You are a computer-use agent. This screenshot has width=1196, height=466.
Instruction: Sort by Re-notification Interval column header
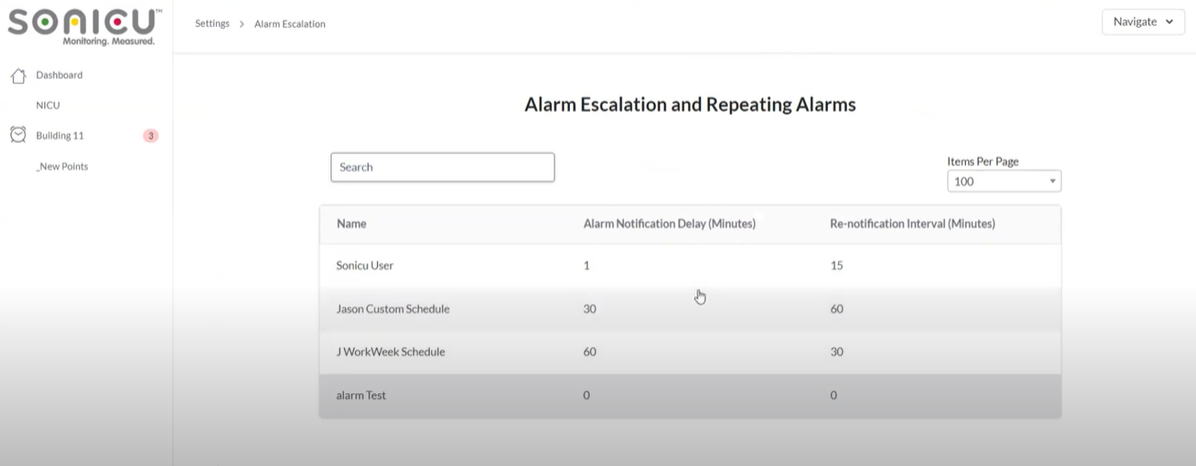pos(912,224)
